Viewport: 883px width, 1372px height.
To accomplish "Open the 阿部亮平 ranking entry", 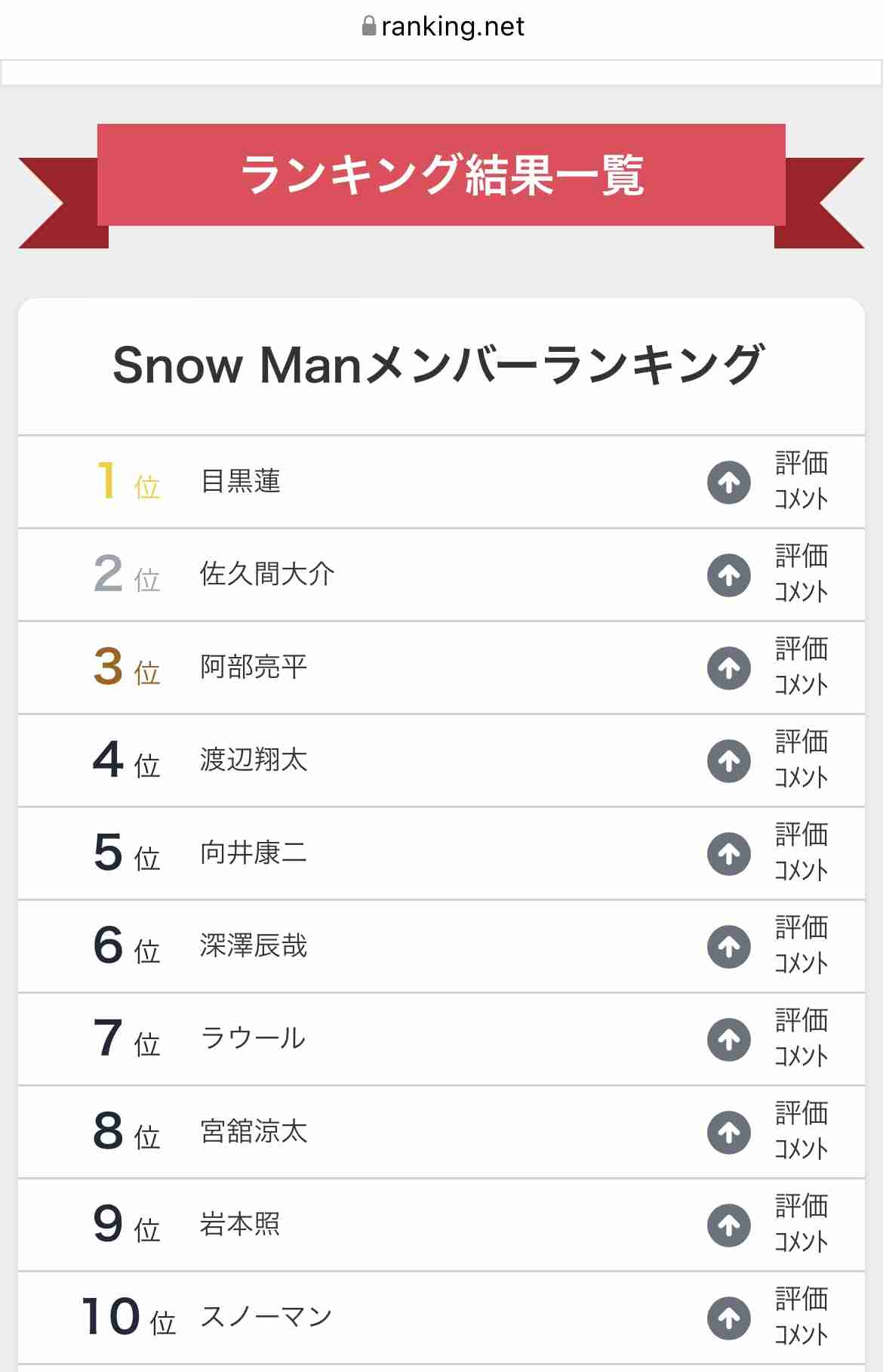I will (x=254, y=667).
